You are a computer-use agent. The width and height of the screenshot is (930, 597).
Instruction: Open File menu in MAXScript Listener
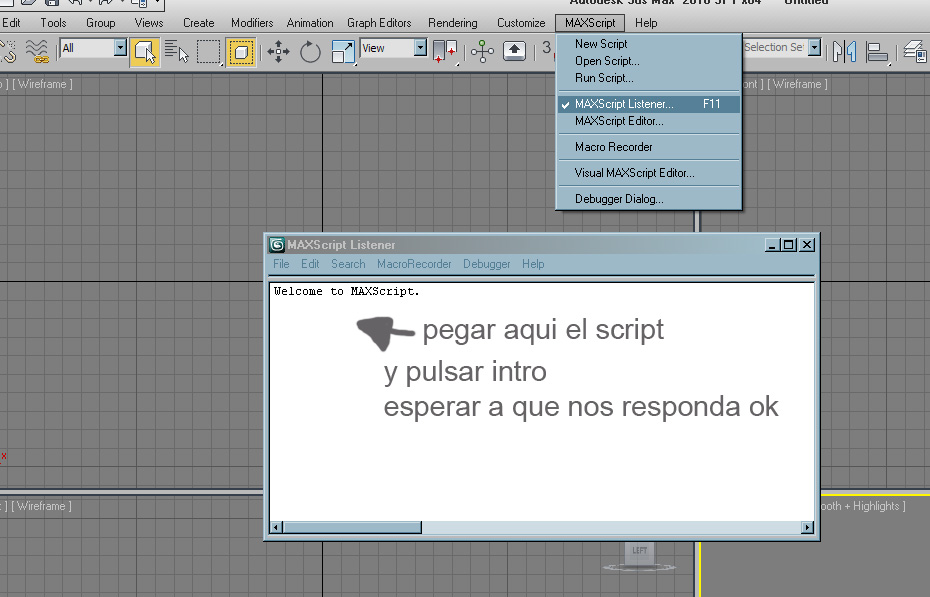click(281, 264)
